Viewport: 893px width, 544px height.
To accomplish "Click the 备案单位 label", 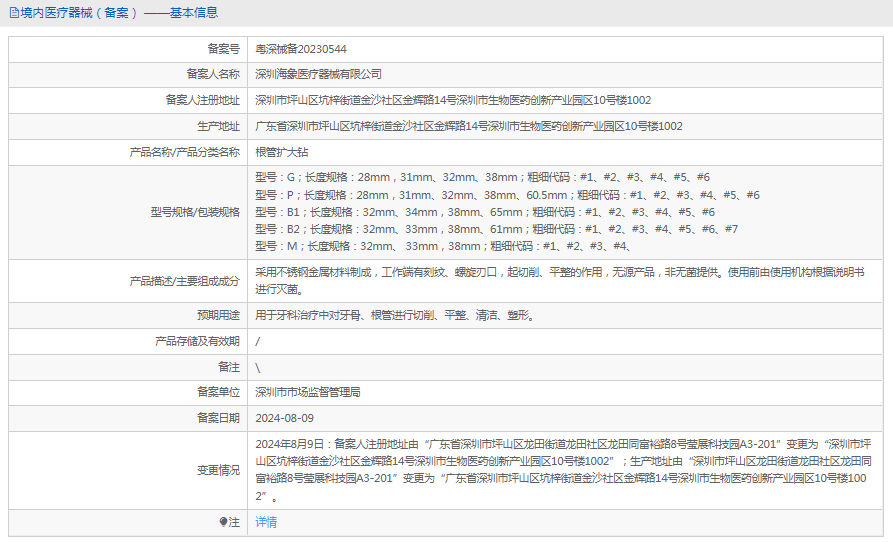I will tap(218, 392).
